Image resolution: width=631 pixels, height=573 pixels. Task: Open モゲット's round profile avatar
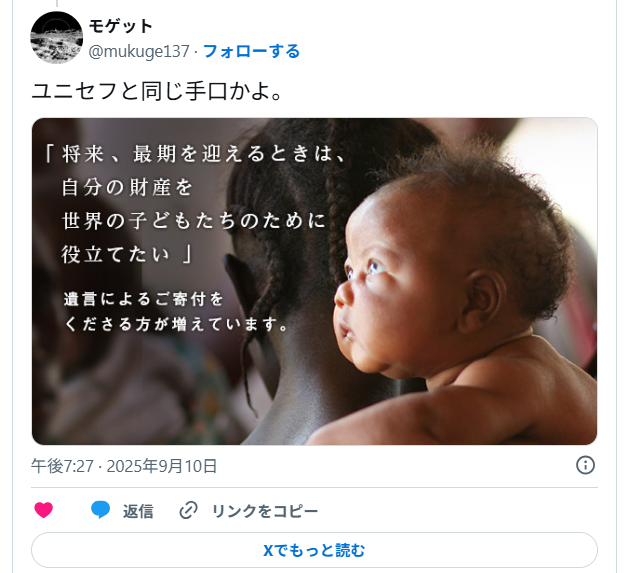point(56,37)
